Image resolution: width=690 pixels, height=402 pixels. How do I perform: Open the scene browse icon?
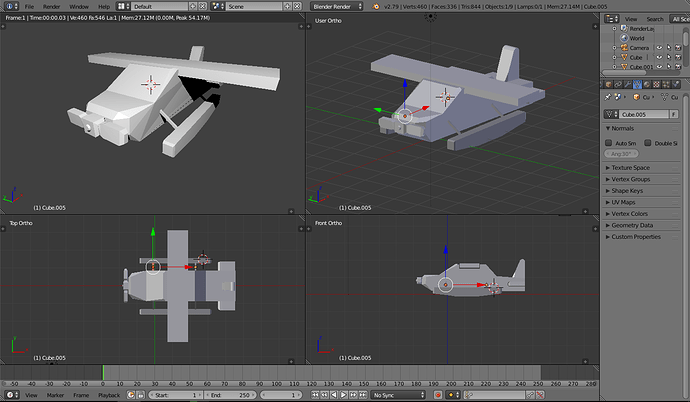[x=218, y=6]
